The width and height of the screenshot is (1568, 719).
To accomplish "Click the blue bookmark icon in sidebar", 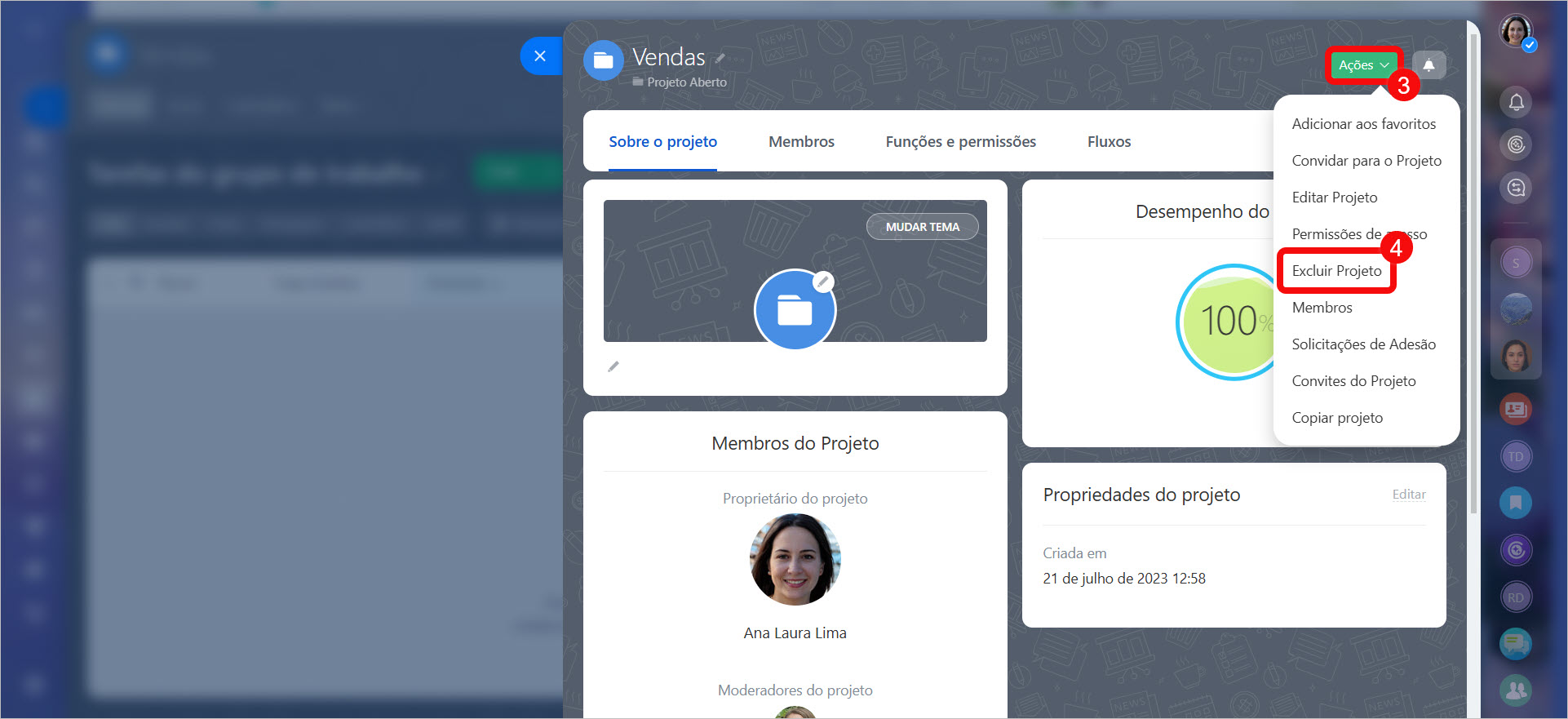I will coord(1516,503).
